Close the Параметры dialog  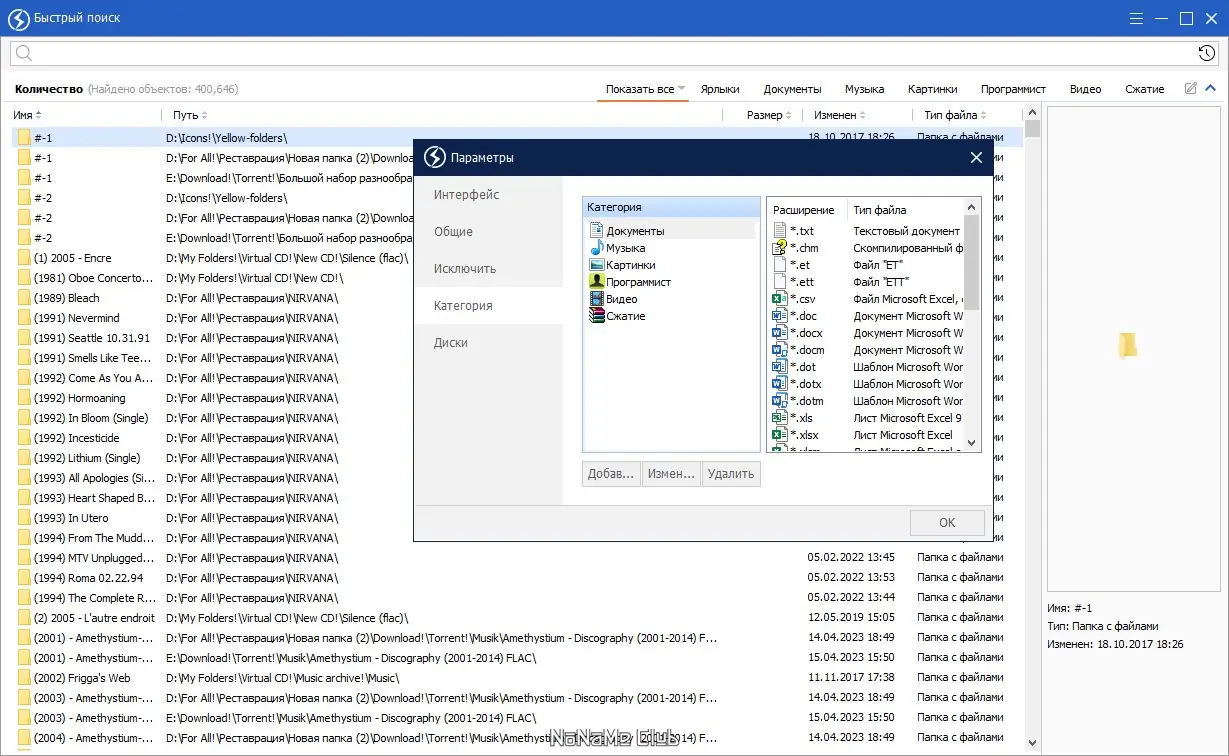[976, 158]
